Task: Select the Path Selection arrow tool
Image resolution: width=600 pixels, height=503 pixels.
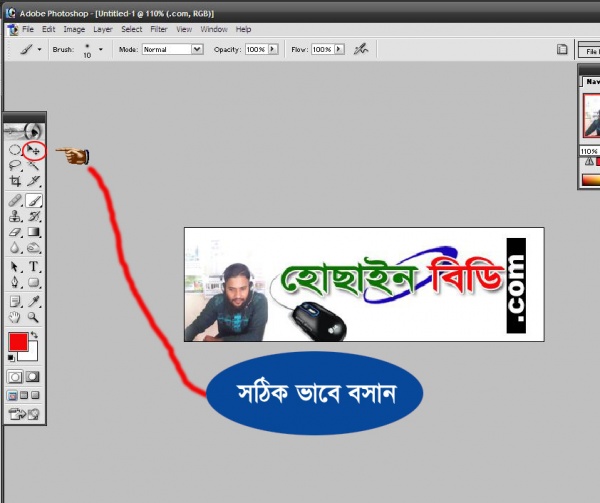Action: [x=15, y=266]
